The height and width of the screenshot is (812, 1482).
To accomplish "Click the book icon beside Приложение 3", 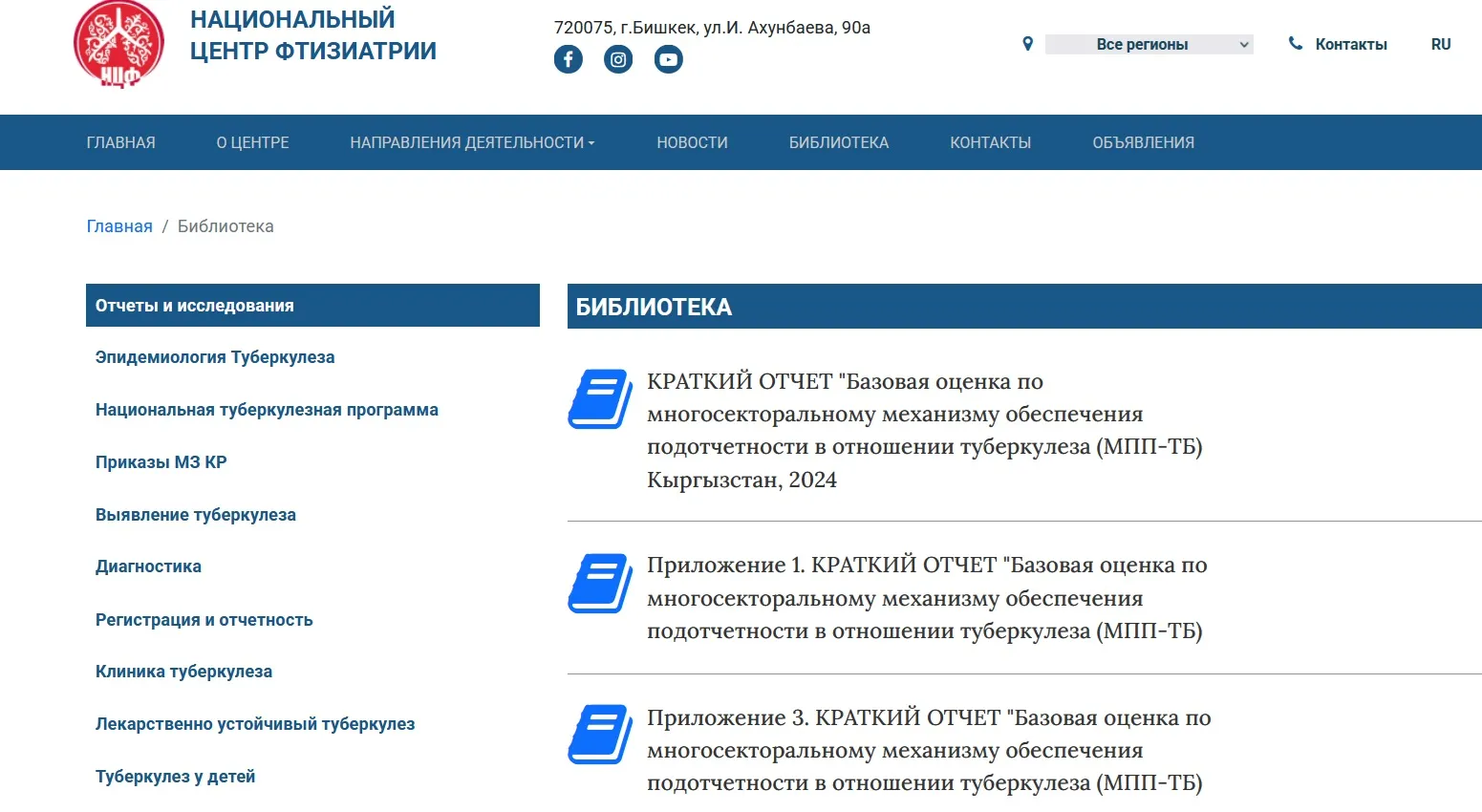I will click(x=598, y=734).
